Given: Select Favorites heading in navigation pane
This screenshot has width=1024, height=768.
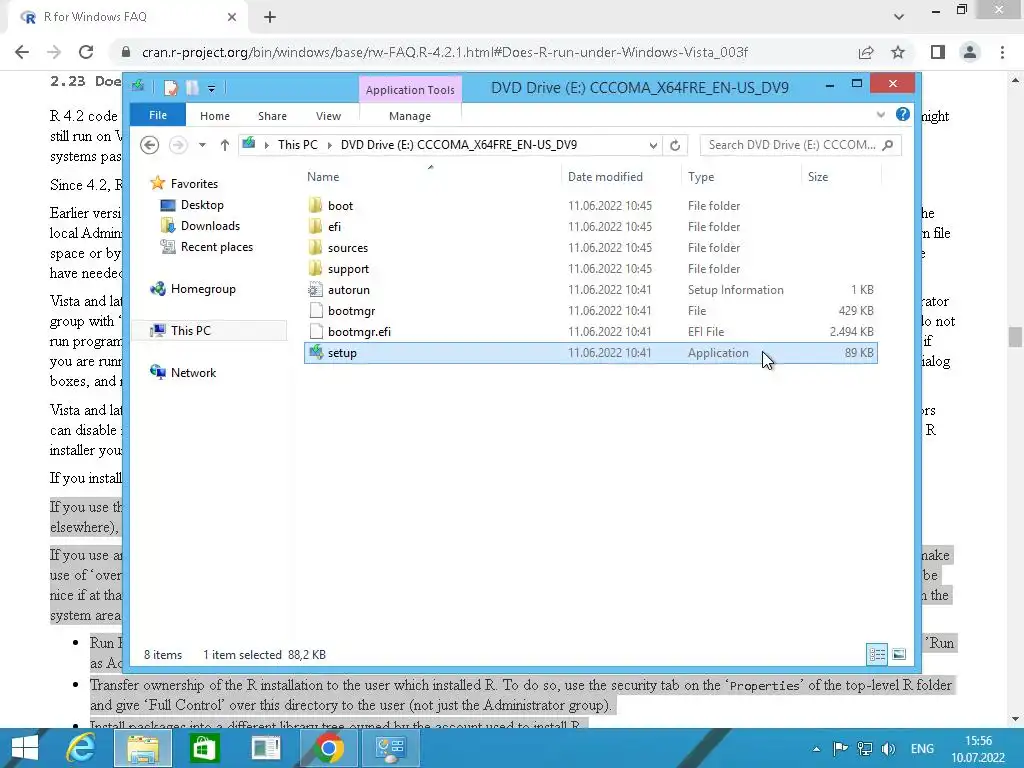Looking at the screenshot, I should [x=194, y=184].
